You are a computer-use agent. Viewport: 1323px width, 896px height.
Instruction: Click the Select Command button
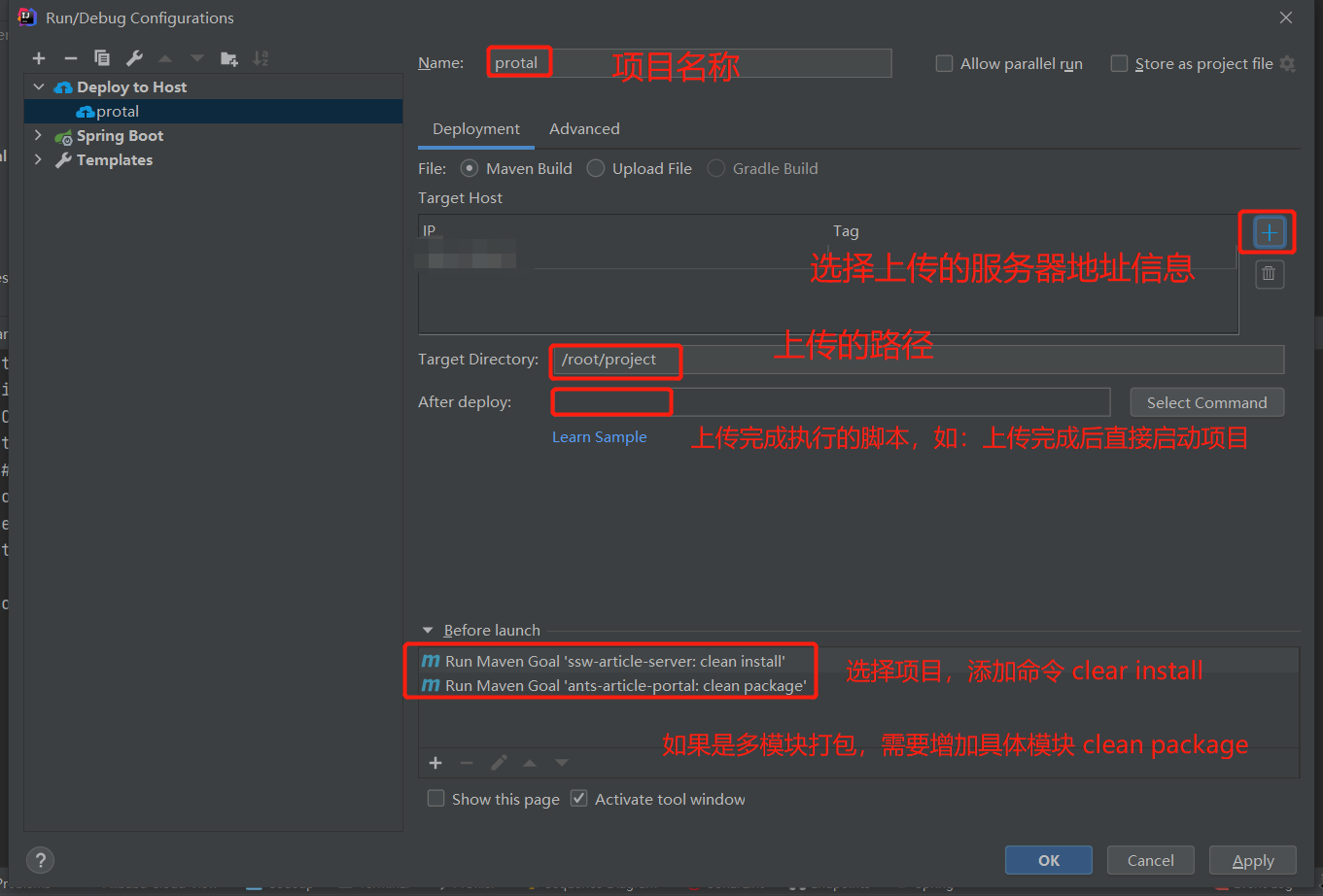pyautogui.click(x=1207, y=402)
